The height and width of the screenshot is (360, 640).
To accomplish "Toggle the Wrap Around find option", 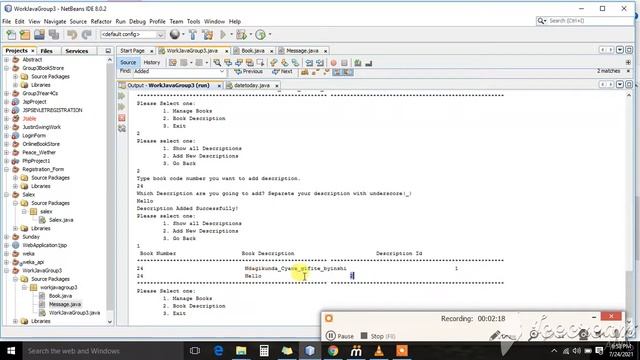I will [347, 72].
